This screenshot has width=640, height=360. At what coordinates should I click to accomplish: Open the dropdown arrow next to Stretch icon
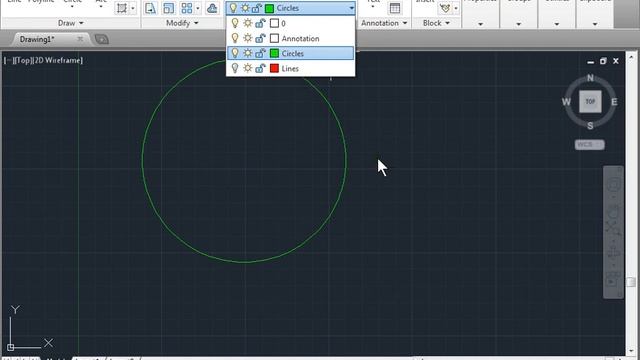coord(133,8)
